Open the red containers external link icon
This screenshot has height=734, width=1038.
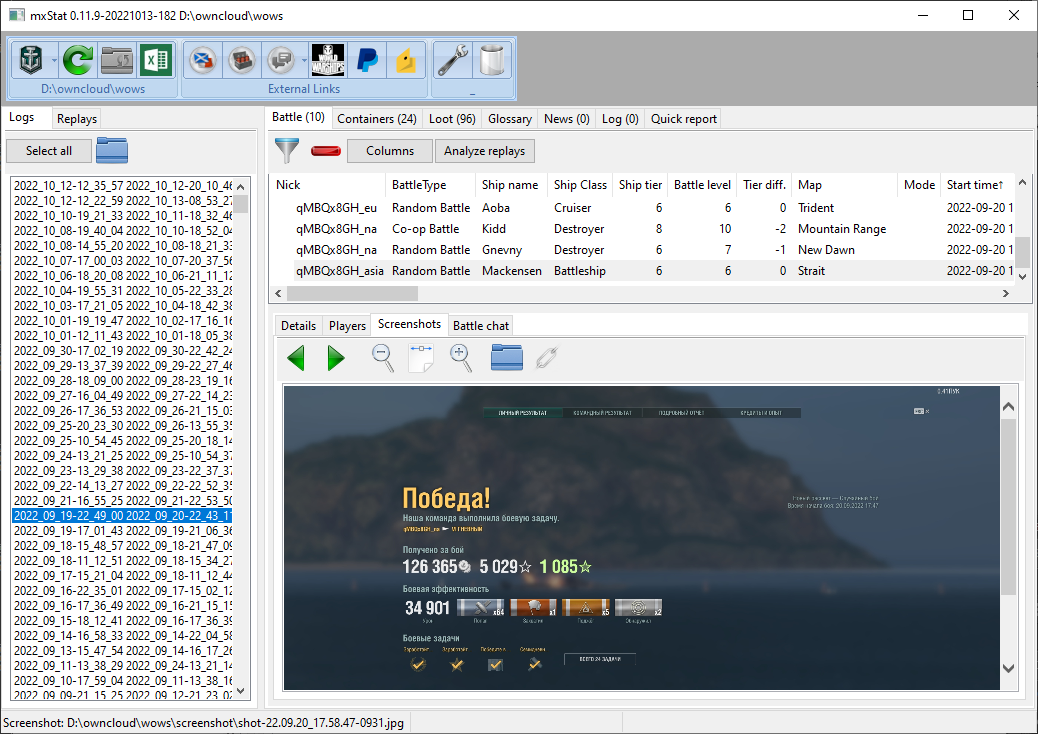242,60
